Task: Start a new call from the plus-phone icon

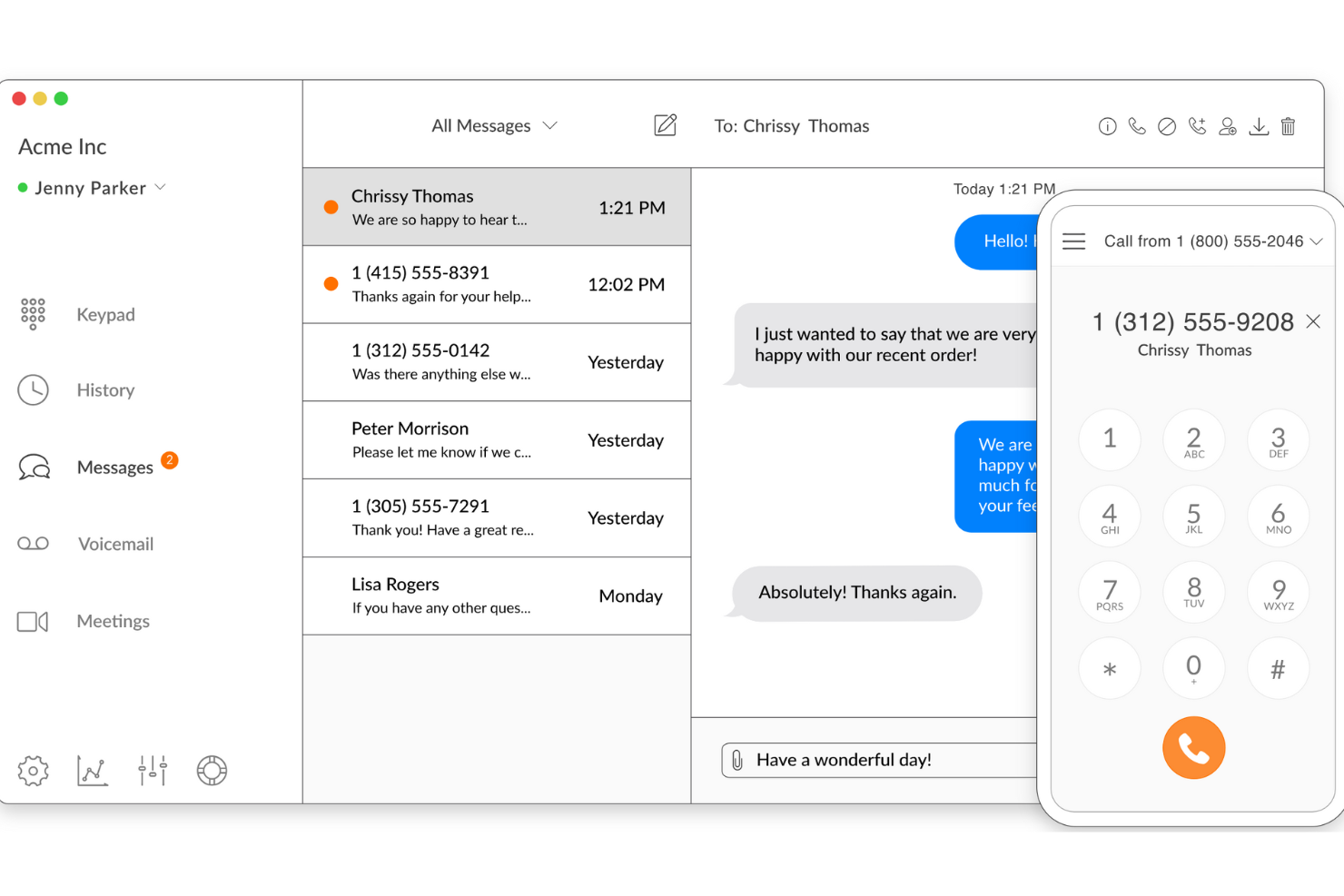Action: click(1197, 126)
